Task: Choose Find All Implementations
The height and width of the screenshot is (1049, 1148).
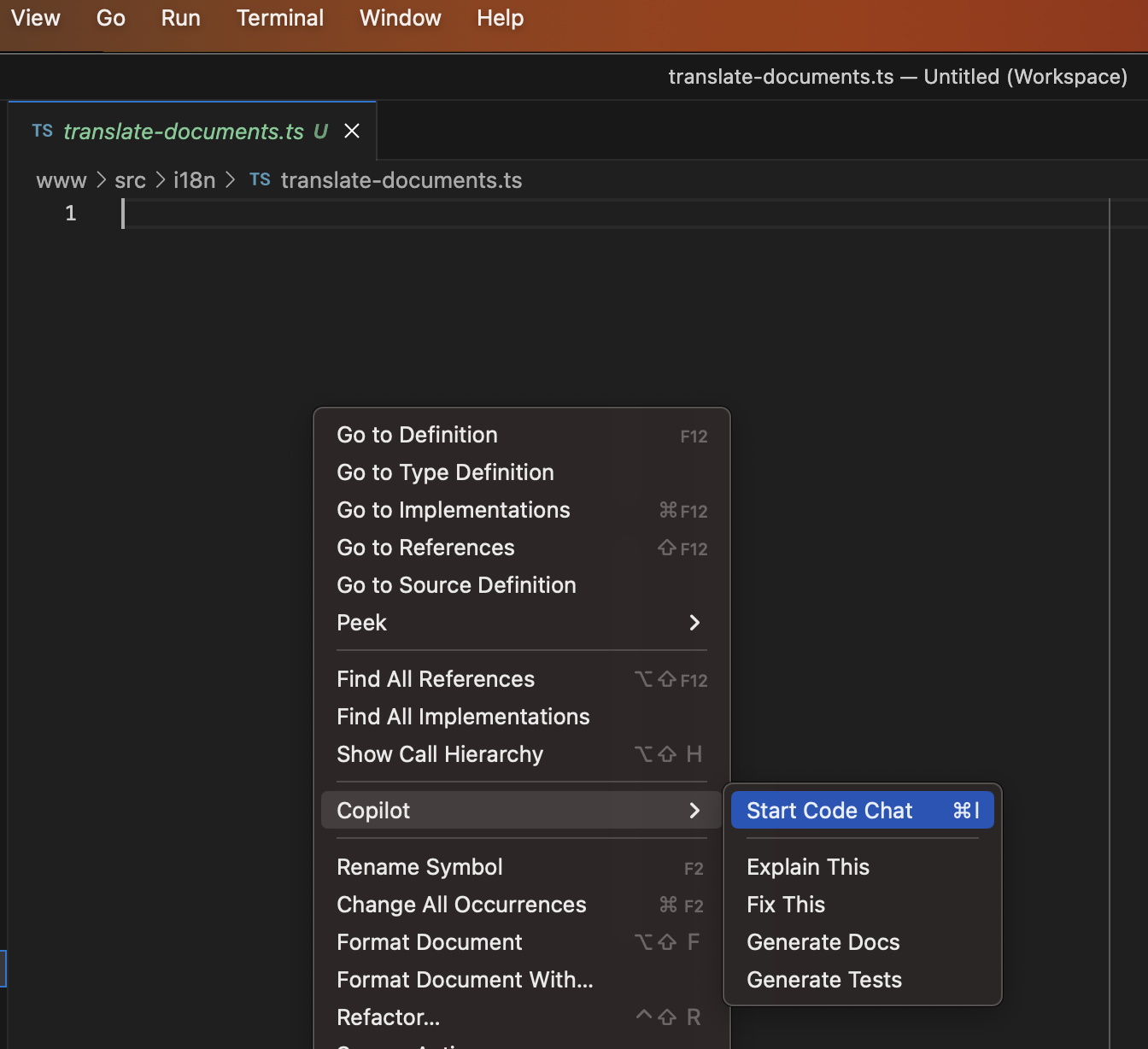Action: pos(522,717)
